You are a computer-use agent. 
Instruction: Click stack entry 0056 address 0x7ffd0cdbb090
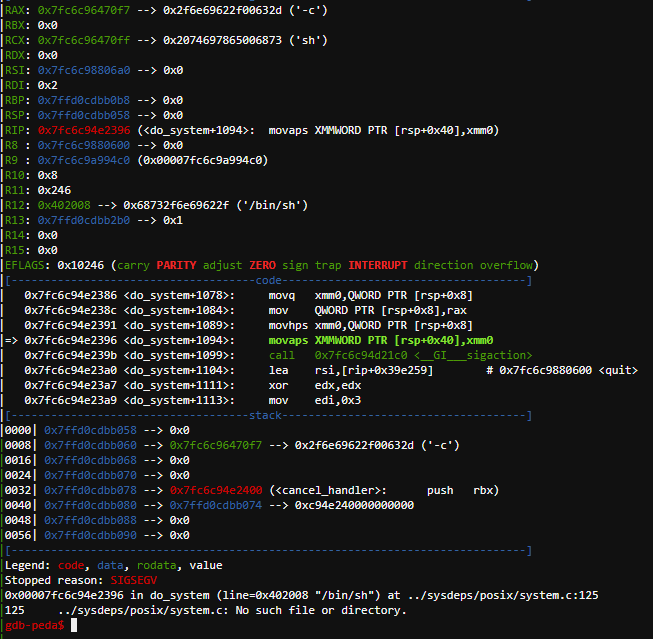click(90, 535)
